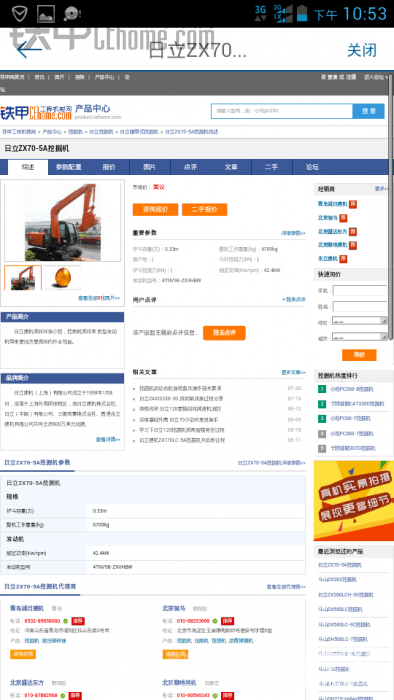Viewport: 394px width, 700px height.
Task: Open the 查看全部代理商>> link
Action: pyautogui.click(x=286, y=587)
